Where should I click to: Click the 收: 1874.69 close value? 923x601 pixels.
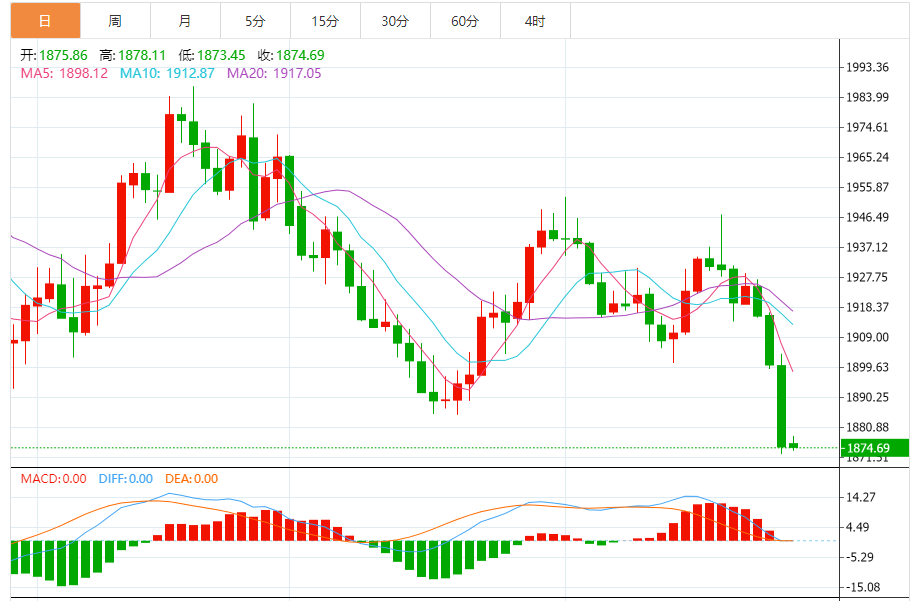291,55
